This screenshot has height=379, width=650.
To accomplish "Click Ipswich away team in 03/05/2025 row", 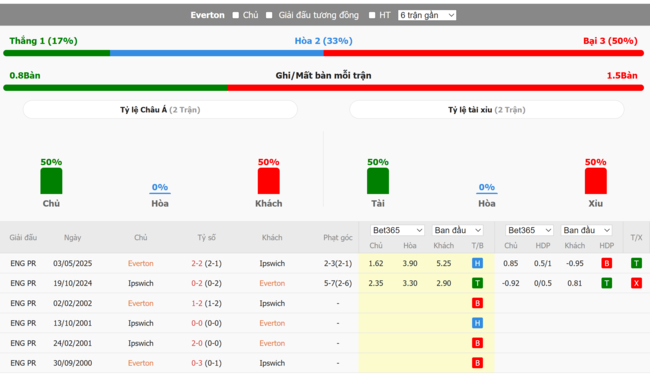I will point(272,263).
